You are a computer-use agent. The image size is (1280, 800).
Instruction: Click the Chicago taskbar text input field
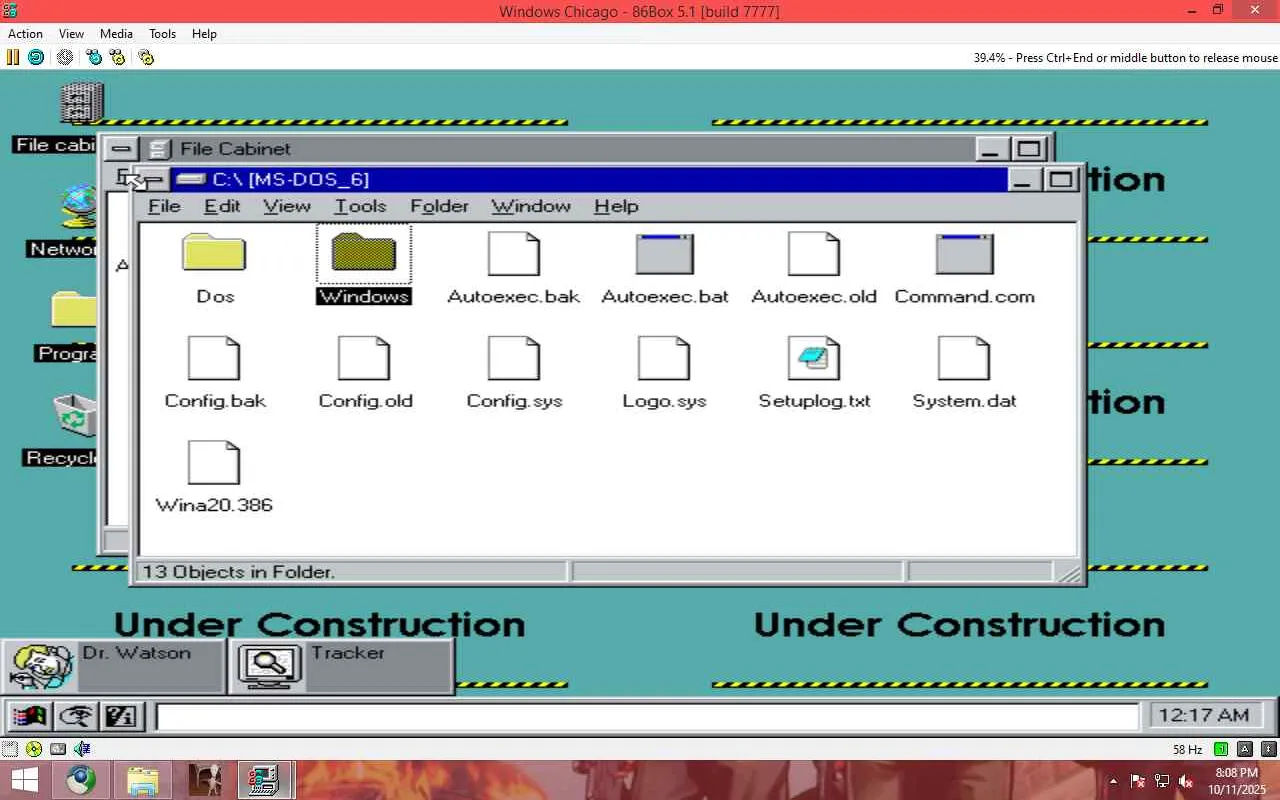click(x=647, y=716)
